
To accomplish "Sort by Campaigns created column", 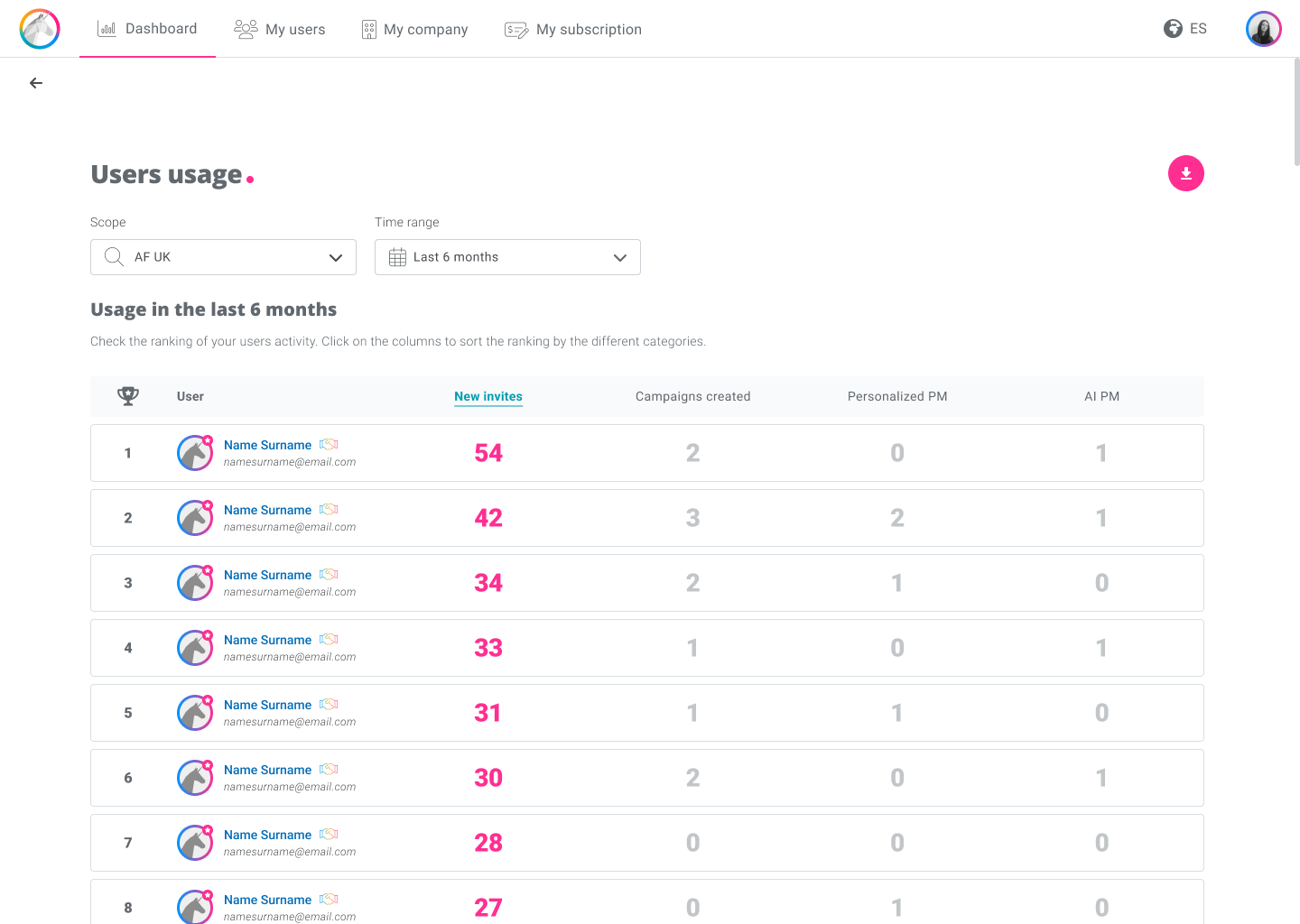I will click(x=693, y=396).
